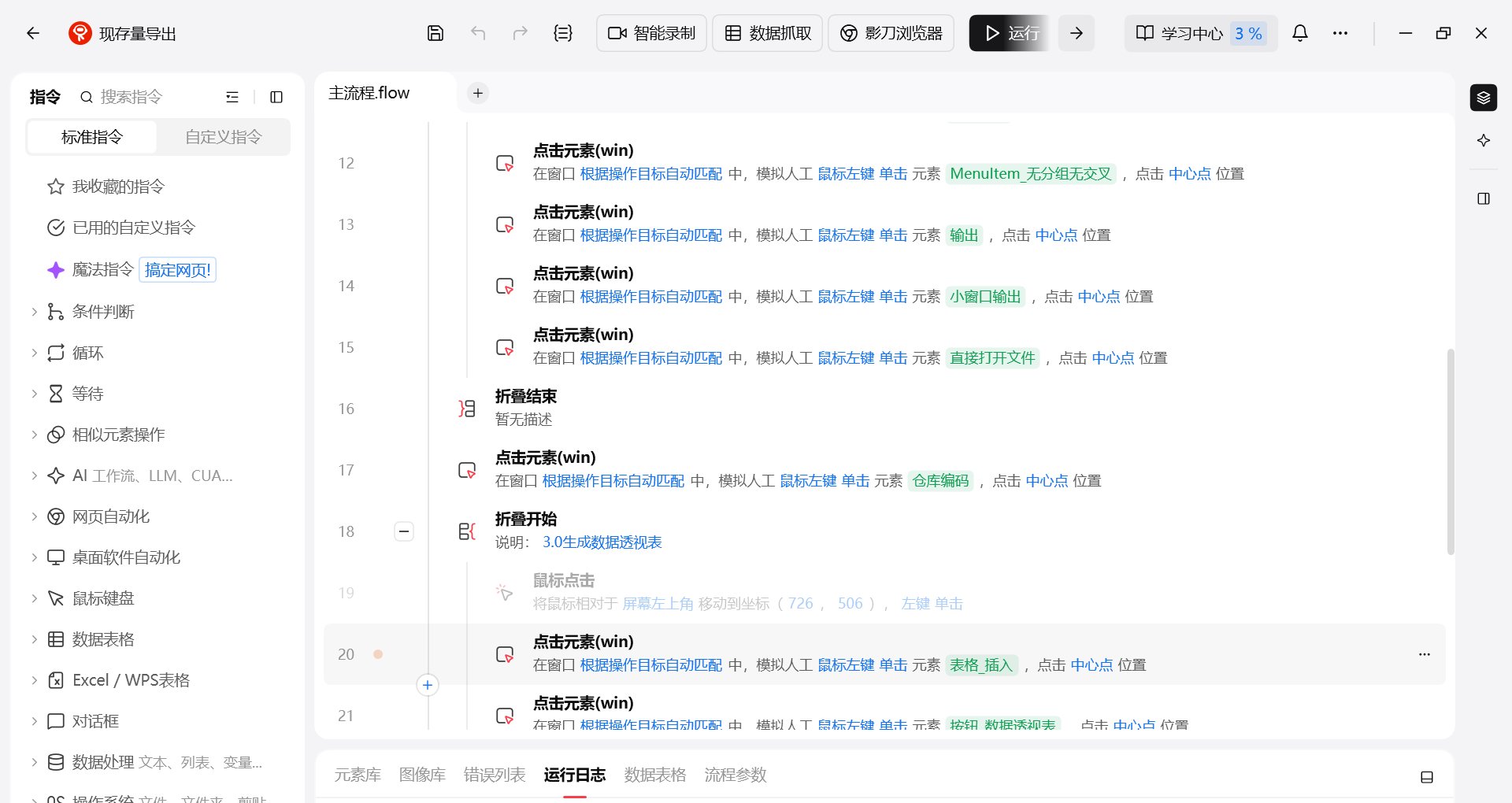Collapse the fold block at line 18

coord(403,531)
